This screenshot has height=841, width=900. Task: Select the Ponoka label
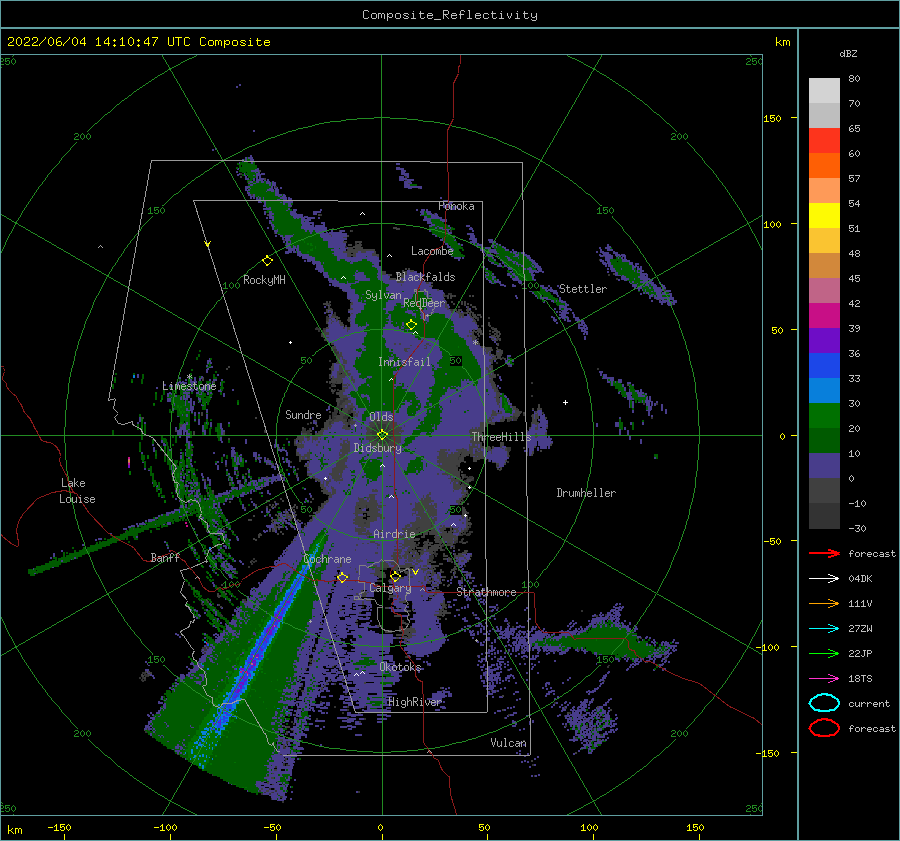[x=456, y=206]
